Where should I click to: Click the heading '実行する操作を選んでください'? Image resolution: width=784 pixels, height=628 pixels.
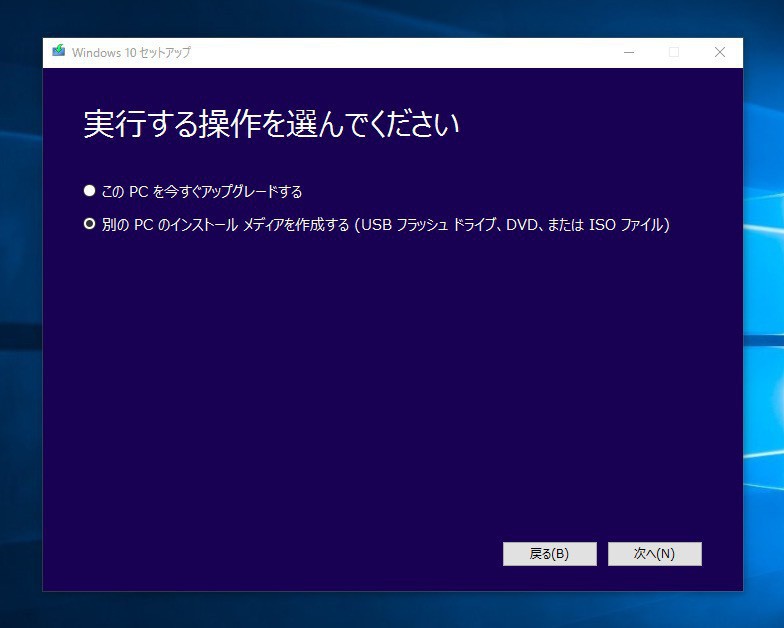click(271, 124)
